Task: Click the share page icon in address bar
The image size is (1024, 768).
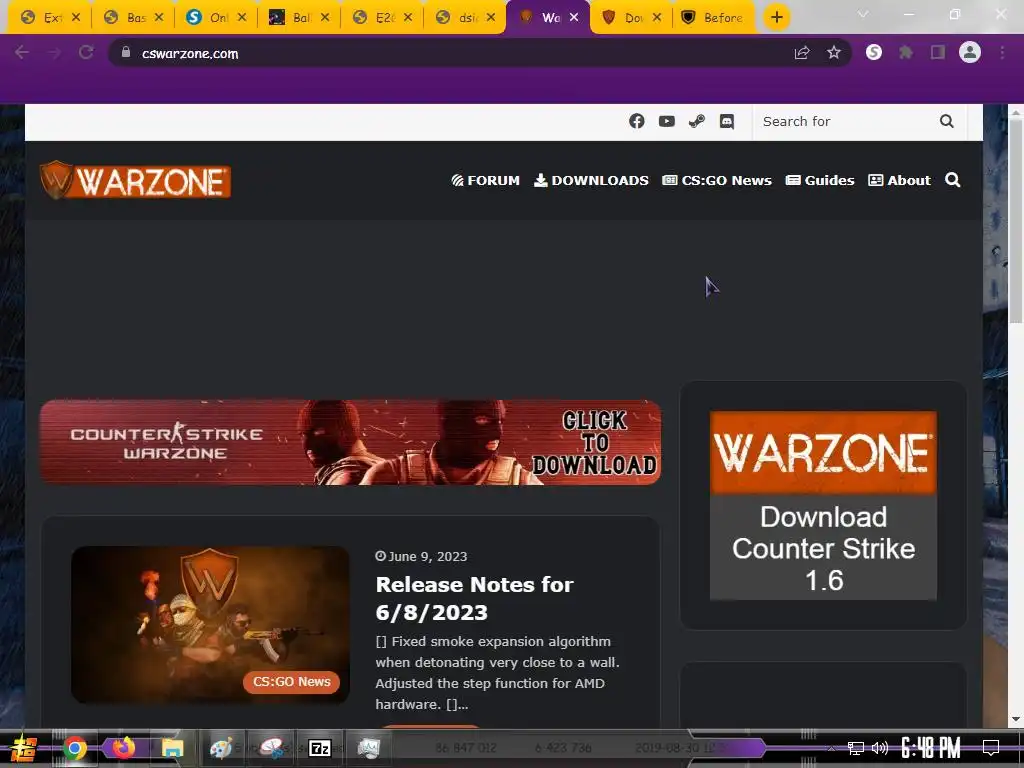Action: [802, 53]
